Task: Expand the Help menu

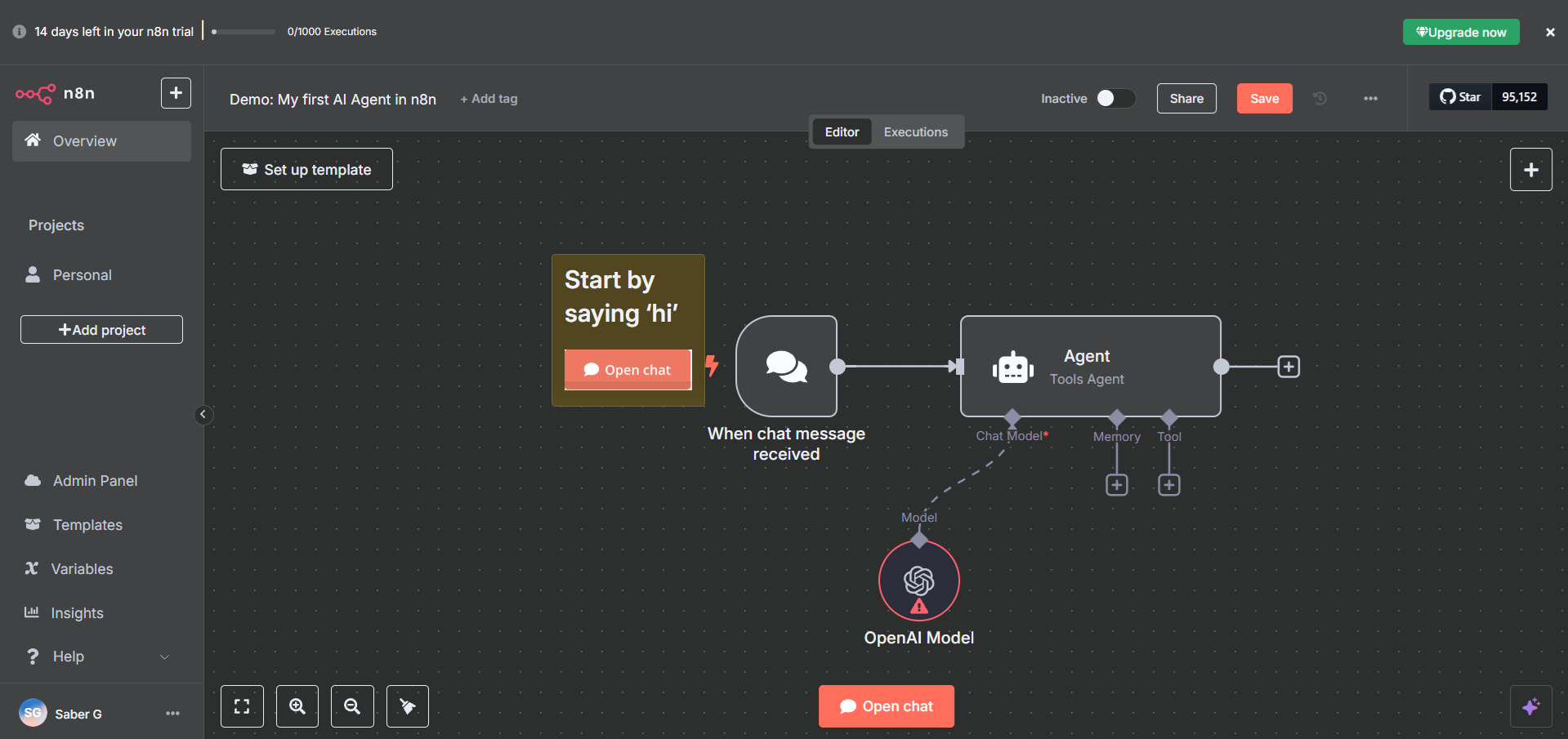Action: [x=101, y=657]
